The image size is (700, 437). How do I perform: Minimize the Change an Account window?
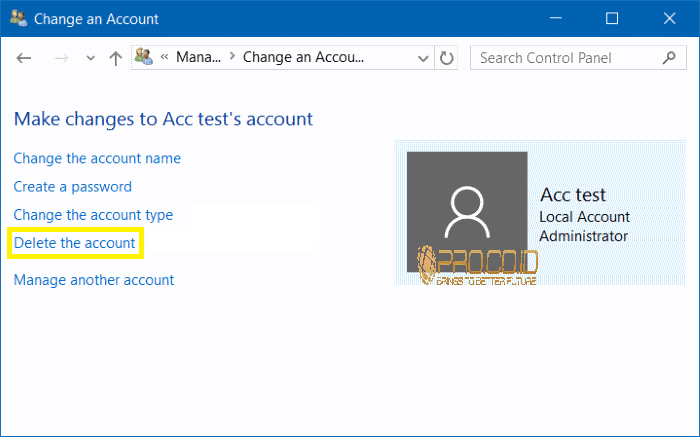[556, 18]
